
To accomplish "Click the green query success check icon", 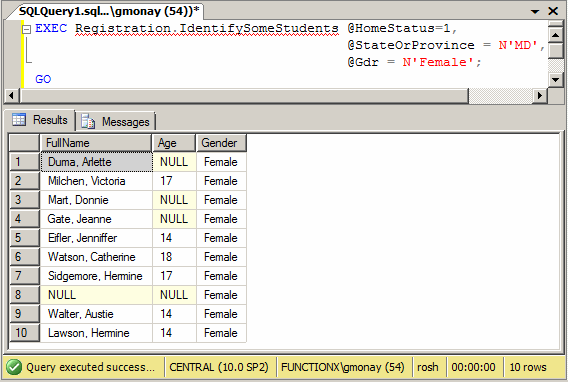I will click(x=14, y=367).
